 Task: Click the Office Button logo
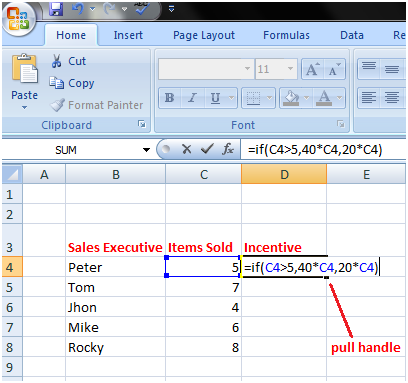pos(19,19)
